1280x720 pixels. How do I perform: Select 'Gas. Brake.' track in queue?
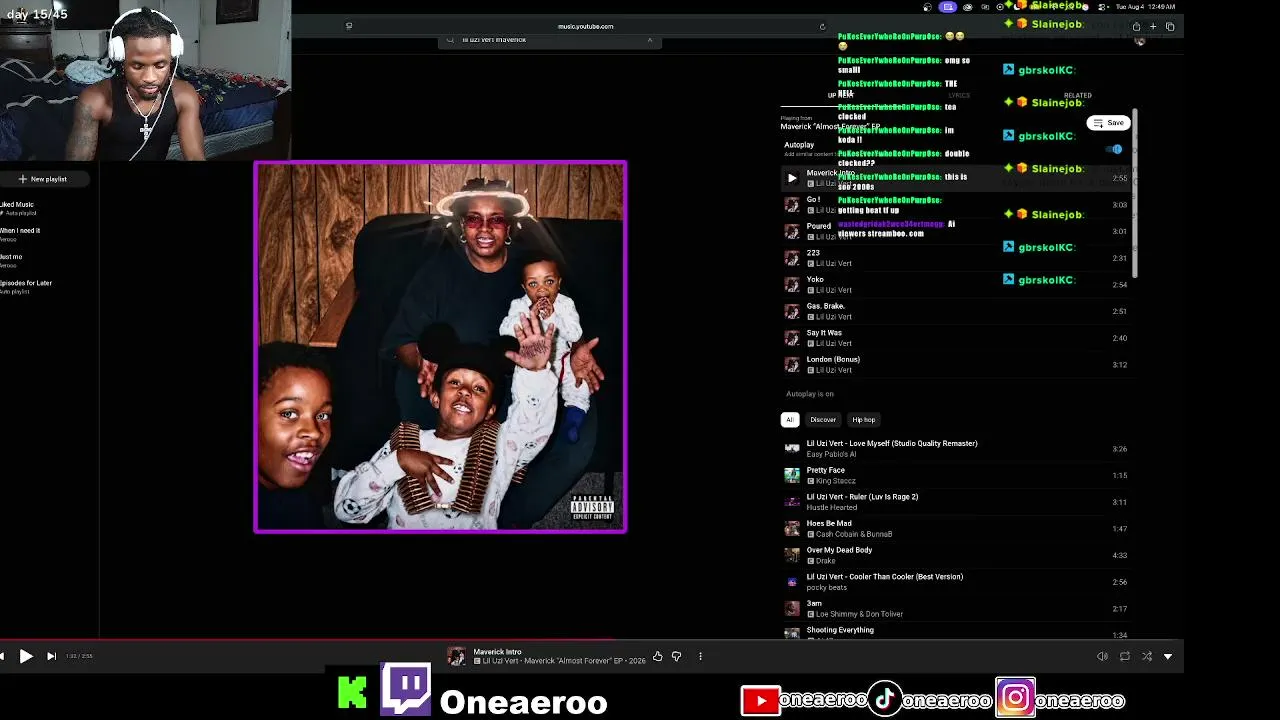point(956,311)
